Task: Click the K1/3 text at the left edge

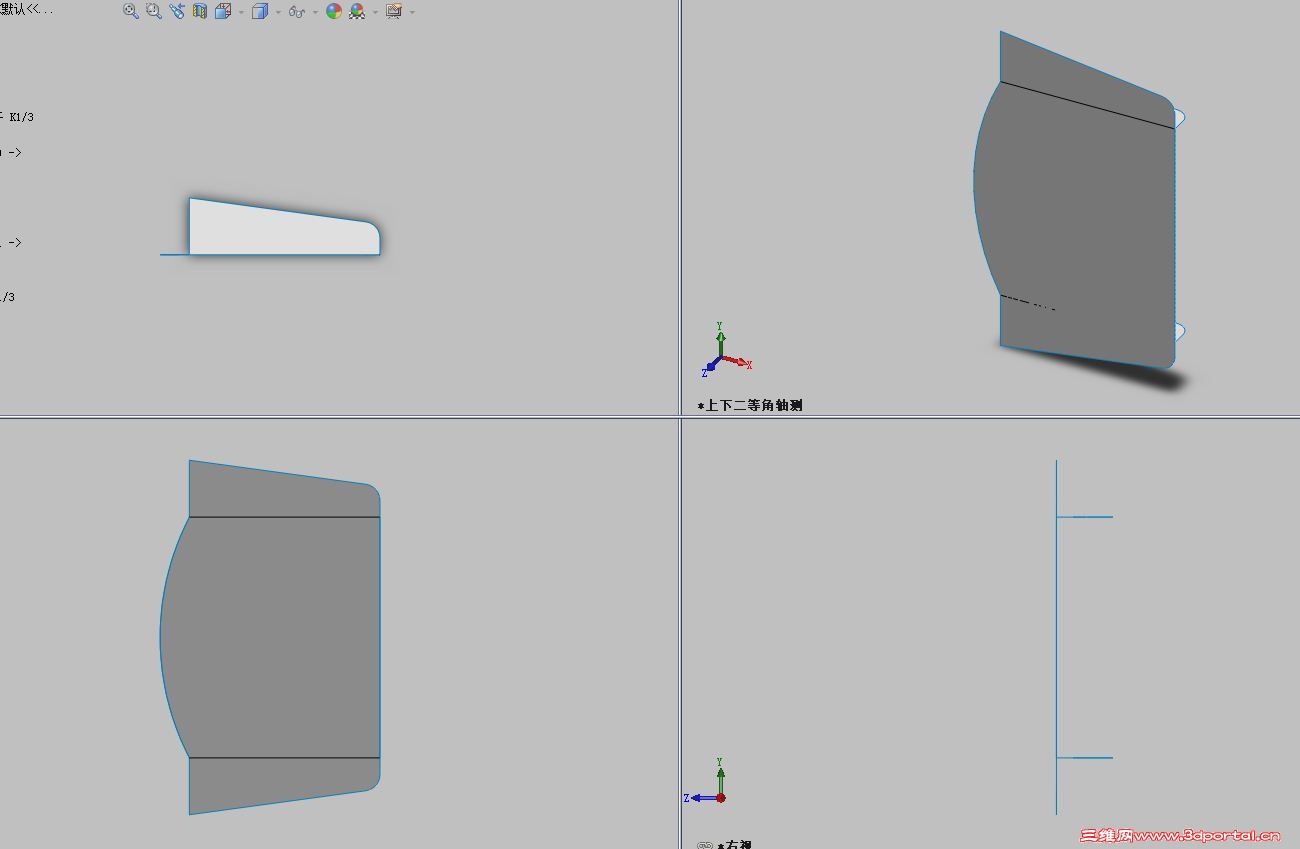Action: coord(21,117)
